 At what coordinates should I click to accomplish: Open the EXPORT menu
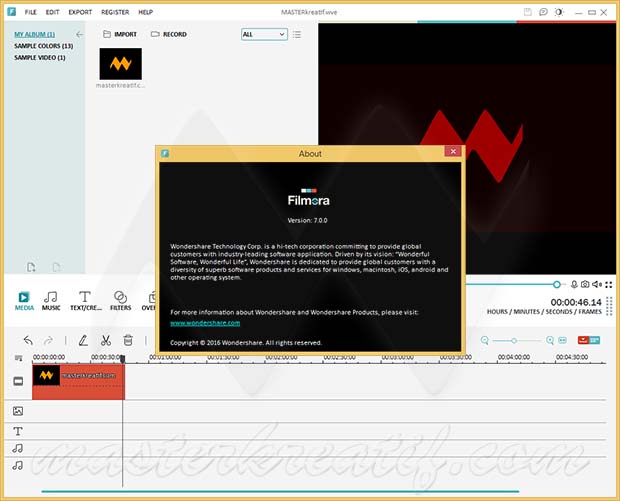[80, 12]
